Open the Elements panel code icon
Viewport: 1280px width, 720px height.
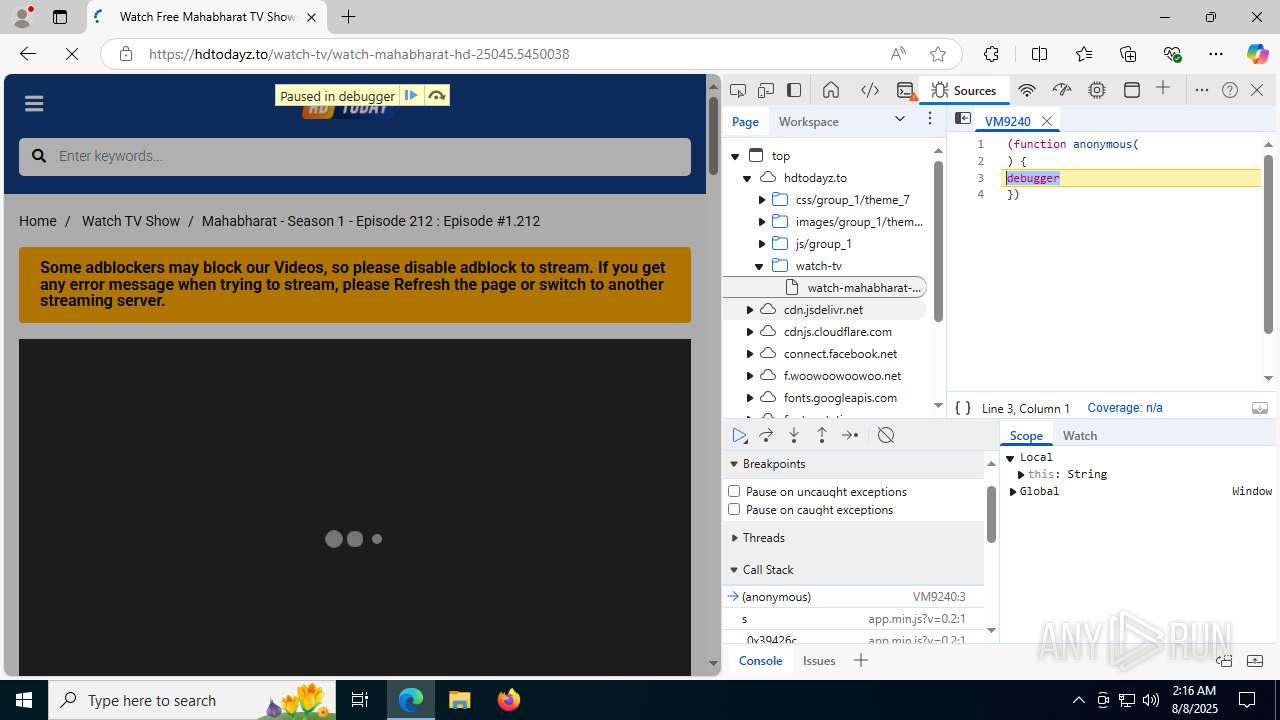(870, 90)
